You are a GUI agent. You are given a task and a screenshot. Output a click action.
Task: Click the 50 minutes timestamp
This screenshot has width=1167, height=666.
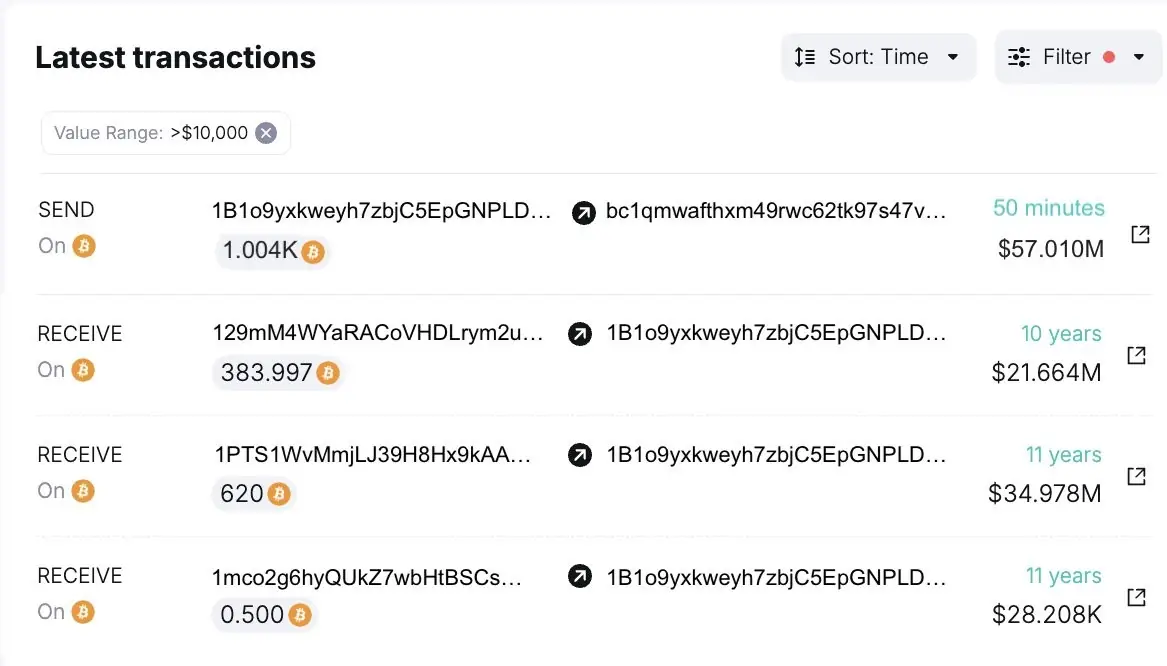pyautogui.click(x=1049, y=208)
